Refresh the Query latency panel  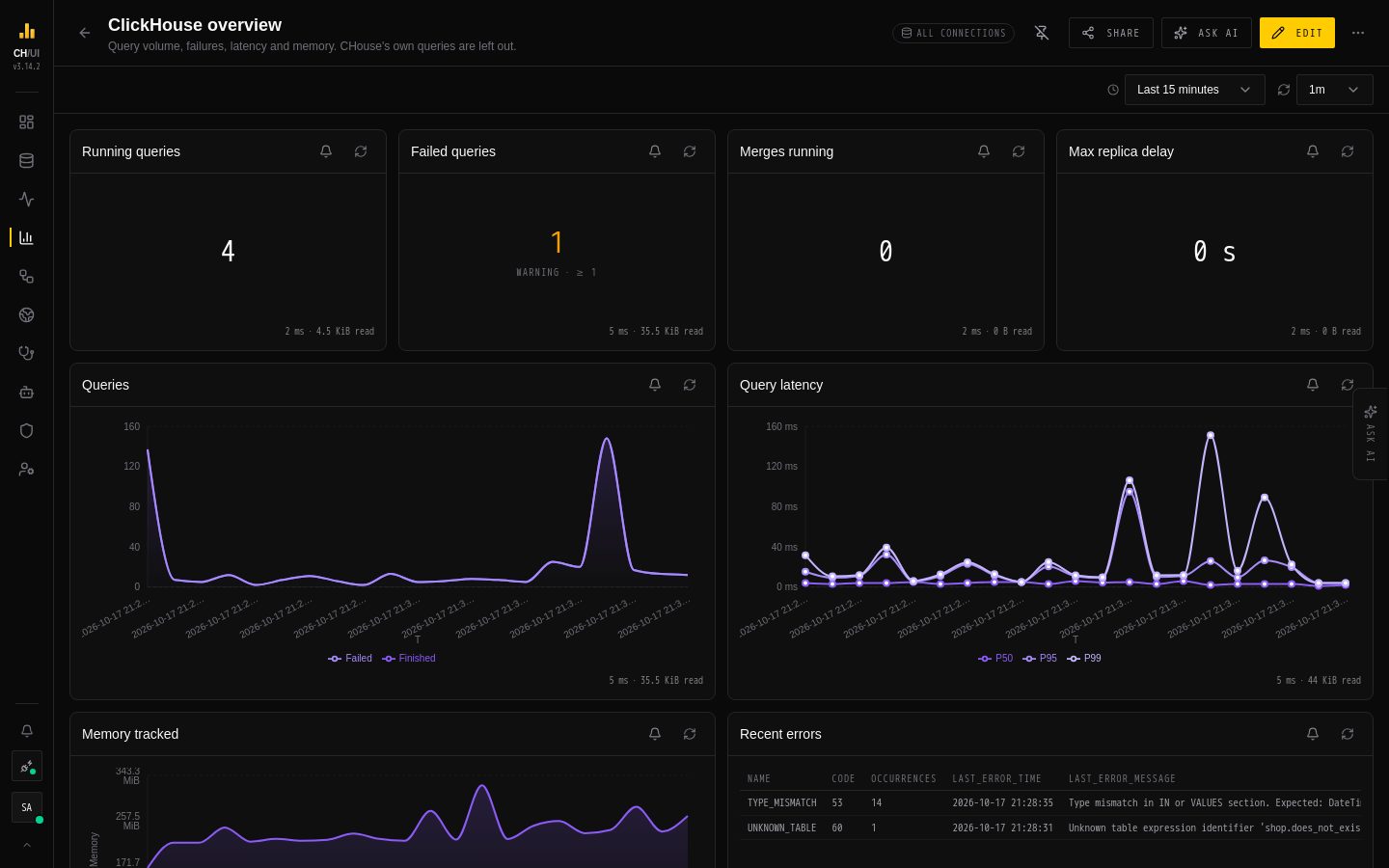coord(1348,385)
